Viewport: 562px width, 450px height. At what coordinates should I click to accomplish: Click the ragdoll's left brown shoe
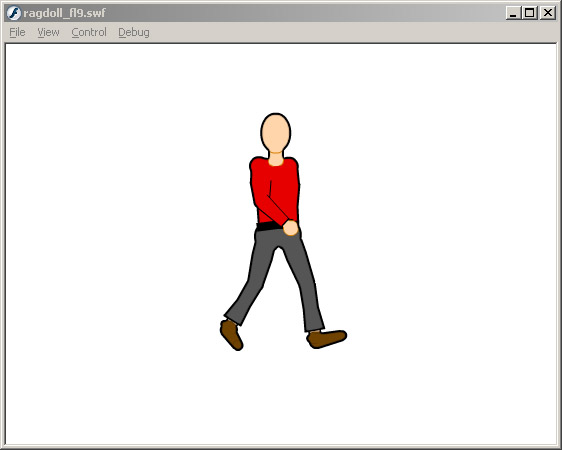coord(231,335)
